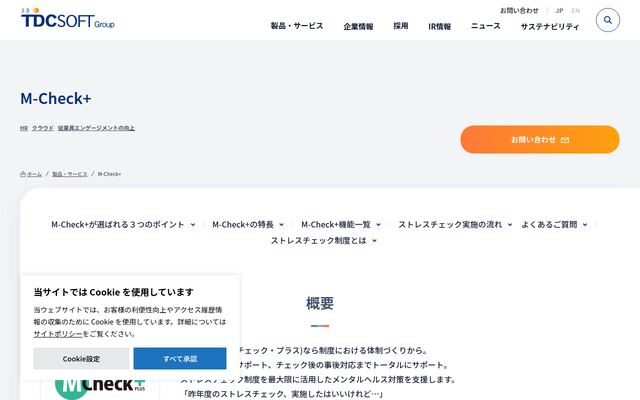Image resolution: width=640 pixels, height=400 pixels.
Task: Go to 製品・サービス in the breadcrumb
Action: coord(70,174)
